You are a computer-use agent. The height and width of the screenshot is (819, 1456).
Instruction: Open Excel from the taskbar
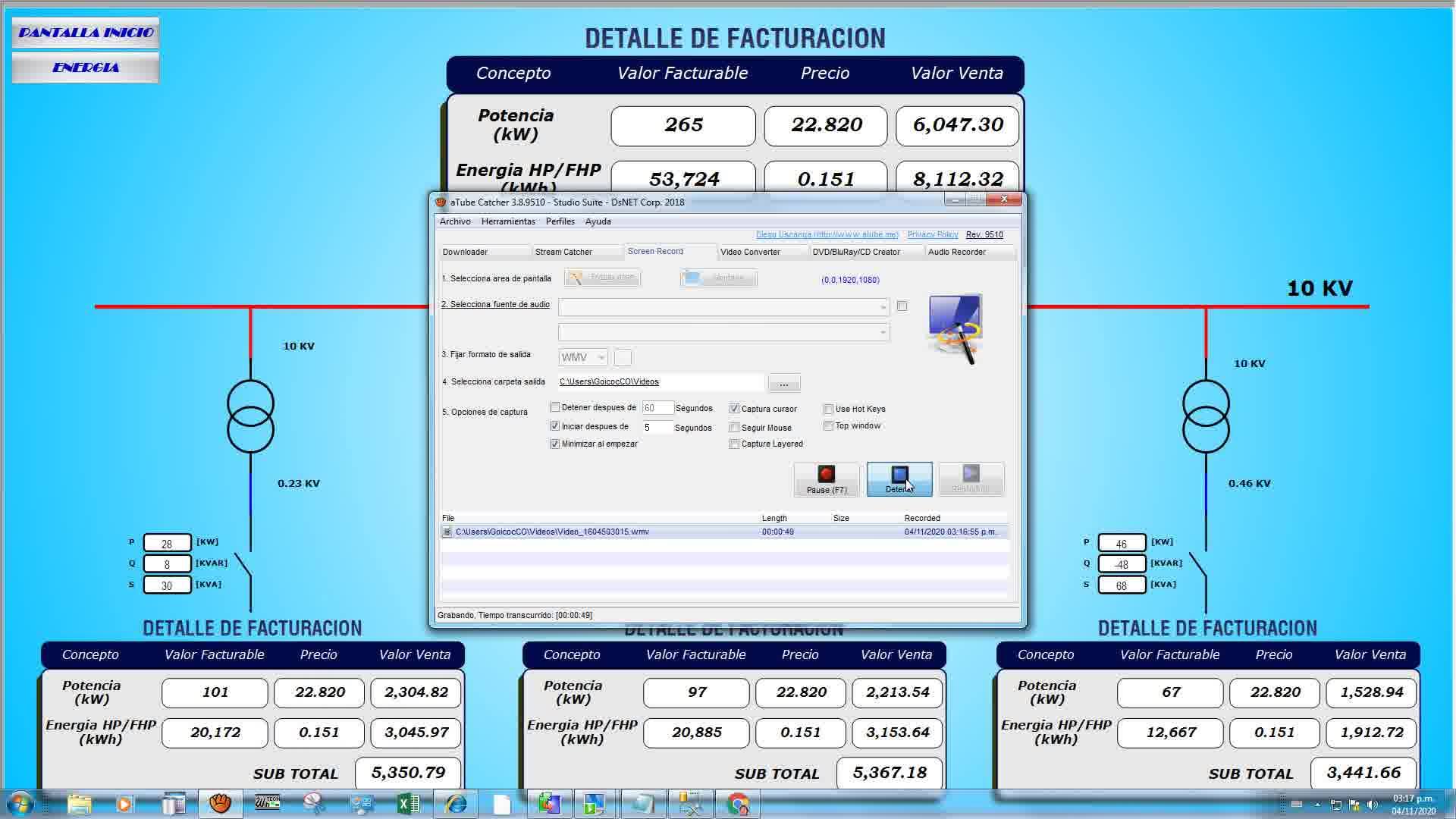point(408,803)
